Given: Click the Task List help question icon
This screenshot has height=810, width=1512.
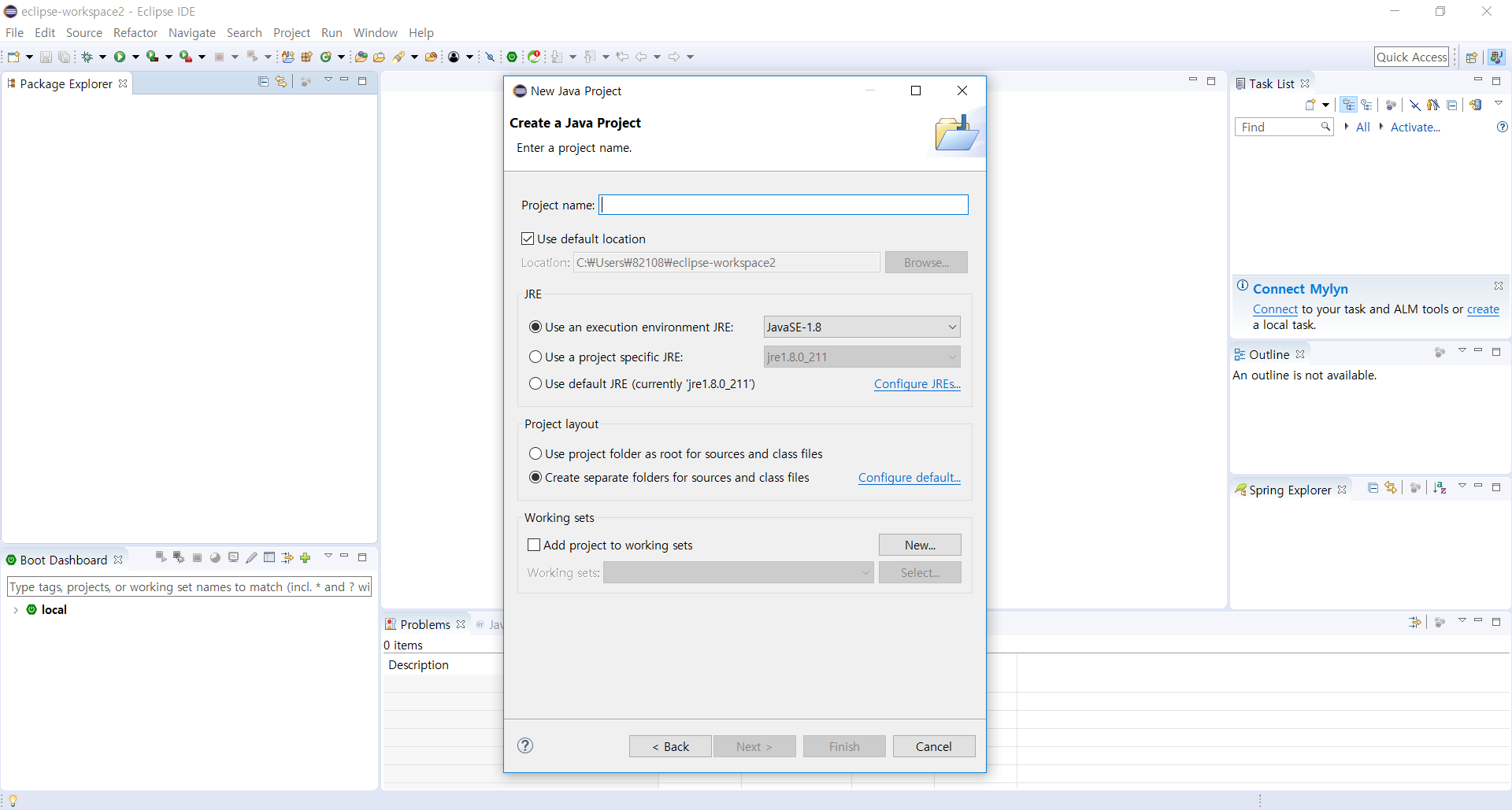Looking at the screenshot, I should coord(1502,127).
